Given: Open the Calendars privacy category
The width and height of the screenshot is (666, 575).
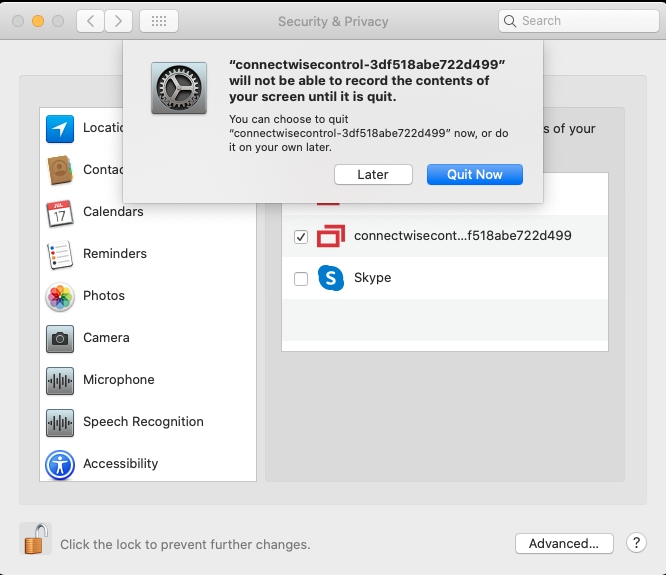Looking at the screenshot, I should click(x=148, y=212).
